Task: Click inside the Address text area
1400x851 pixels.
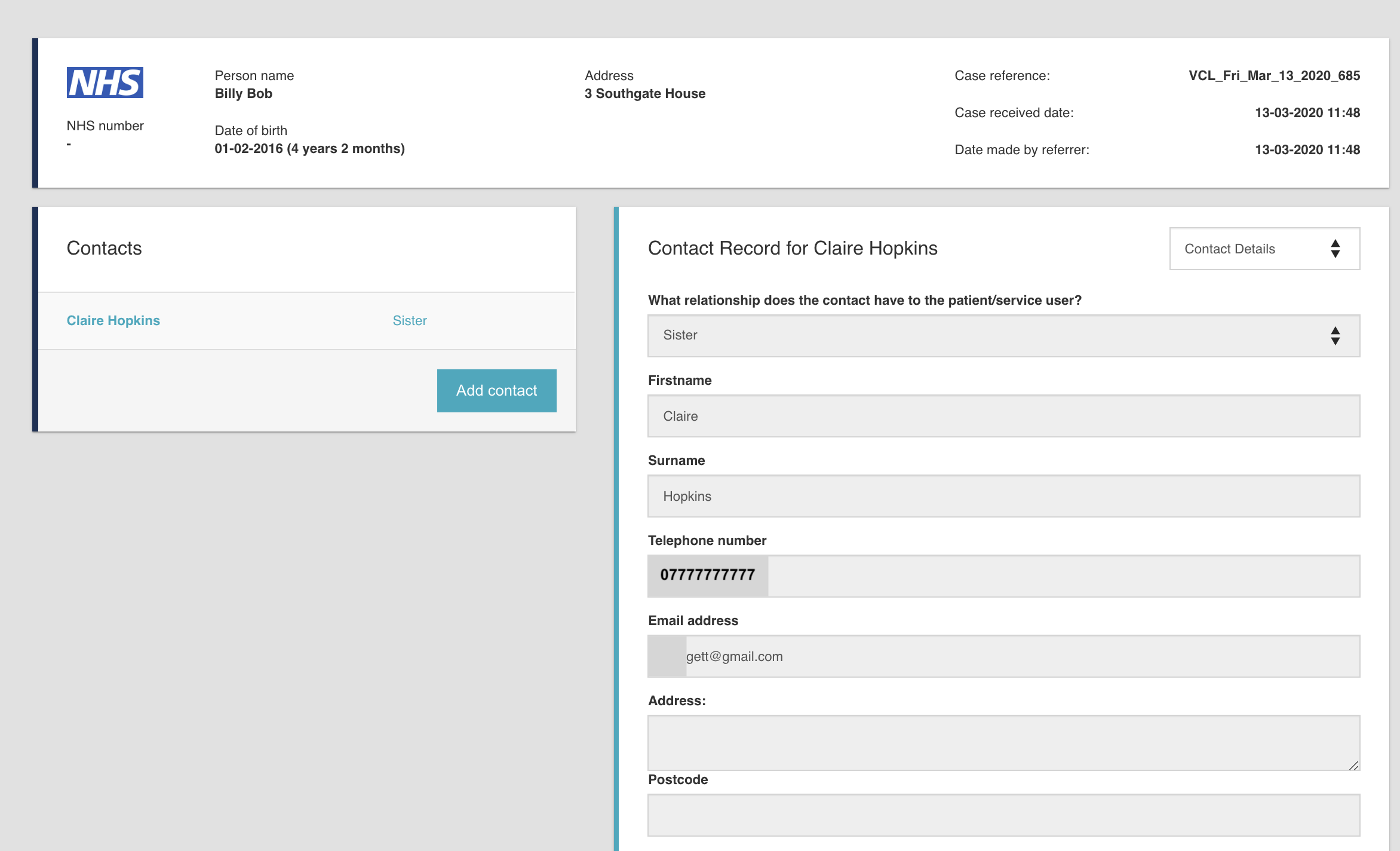Action: click(x=1003, y=742)
